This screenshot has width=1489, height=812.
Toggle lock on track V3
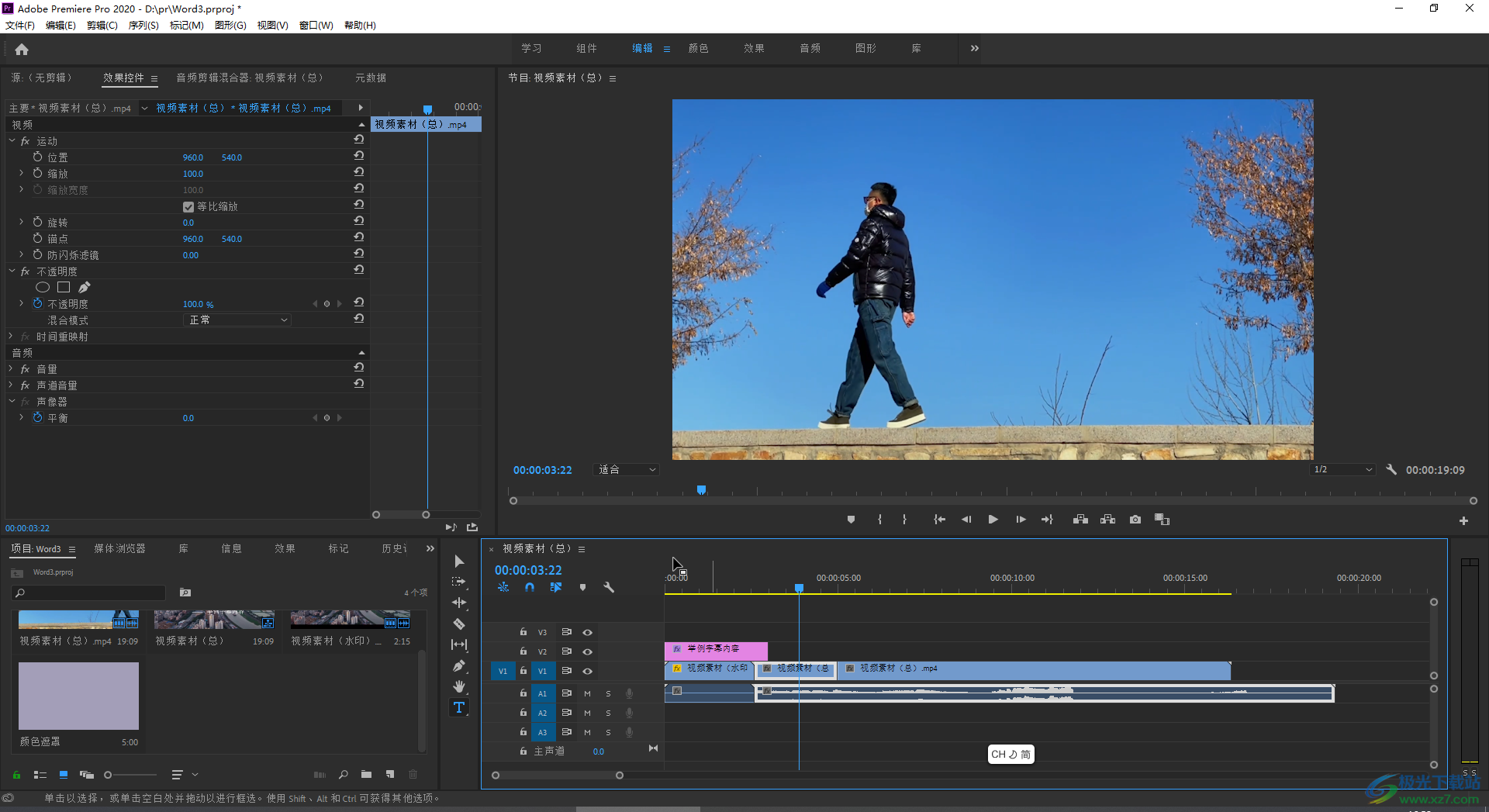pos(523,633)
